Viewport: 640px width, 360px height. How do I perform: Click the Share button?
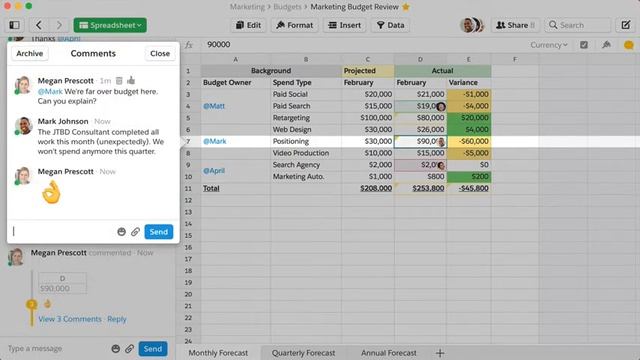[x=515, y=25]
